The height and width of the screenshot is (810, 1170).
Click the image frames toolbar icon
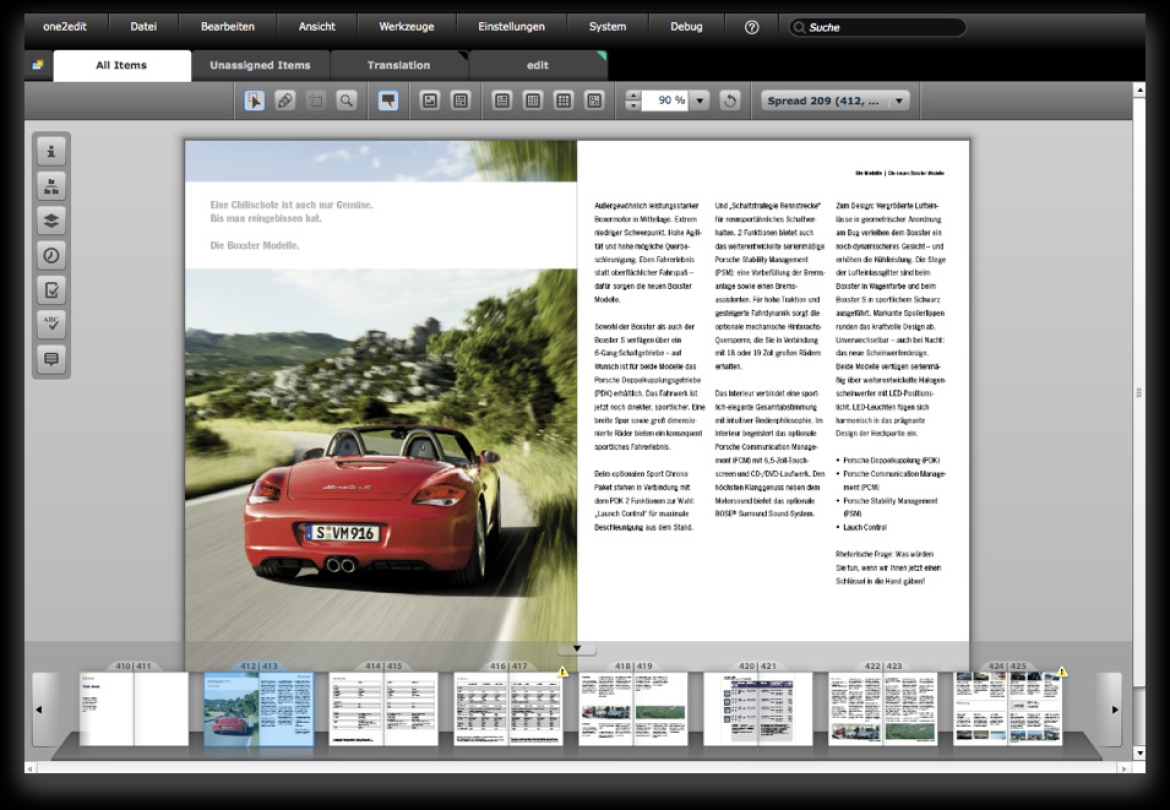click(430, 101)
